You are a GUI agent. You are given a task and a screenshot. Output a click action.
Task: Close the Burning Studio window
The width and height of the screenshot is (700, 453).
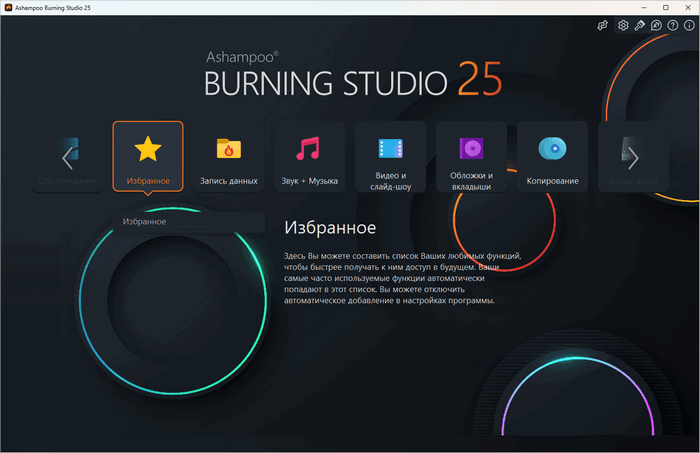coord(688,8)
